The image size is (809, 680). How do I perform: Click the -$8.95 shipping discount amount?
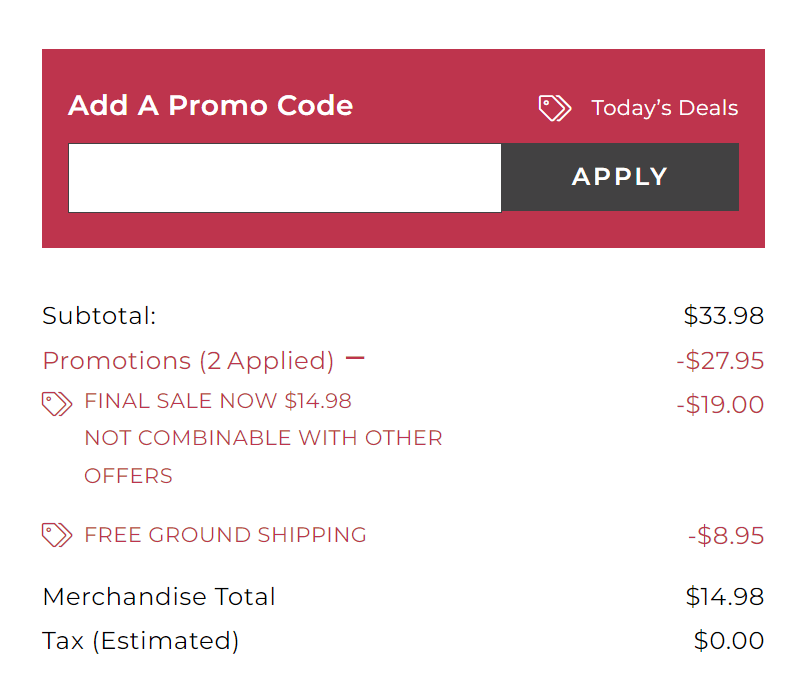pos(726,536)
